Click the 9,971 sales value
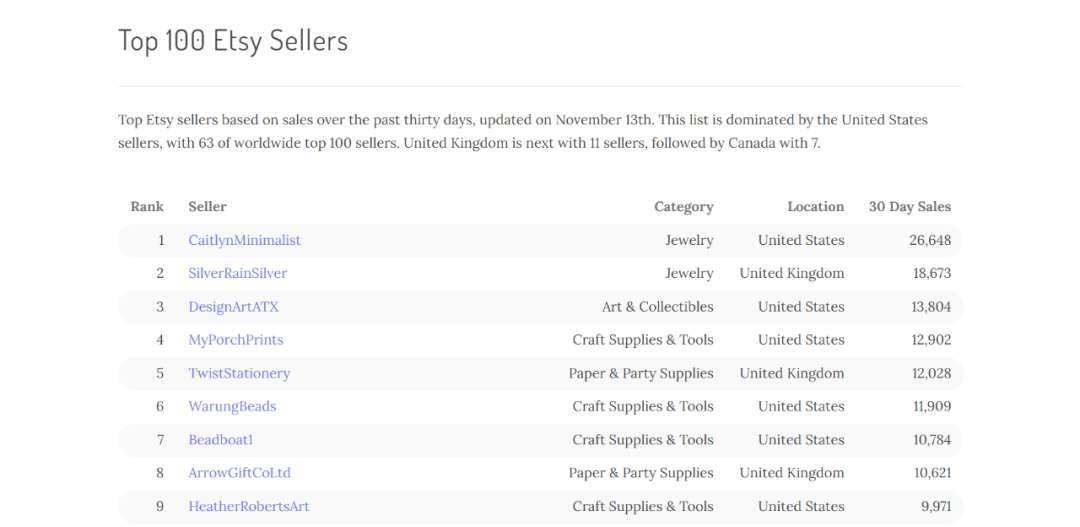This screenshot has width=1080, height=527. 936,506
